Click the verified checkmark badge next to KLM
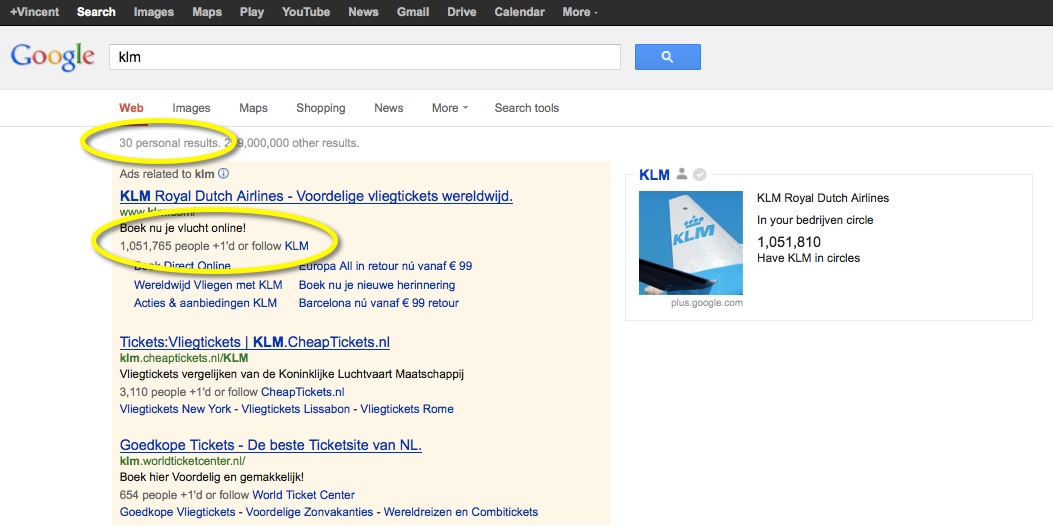 [700, 174]
